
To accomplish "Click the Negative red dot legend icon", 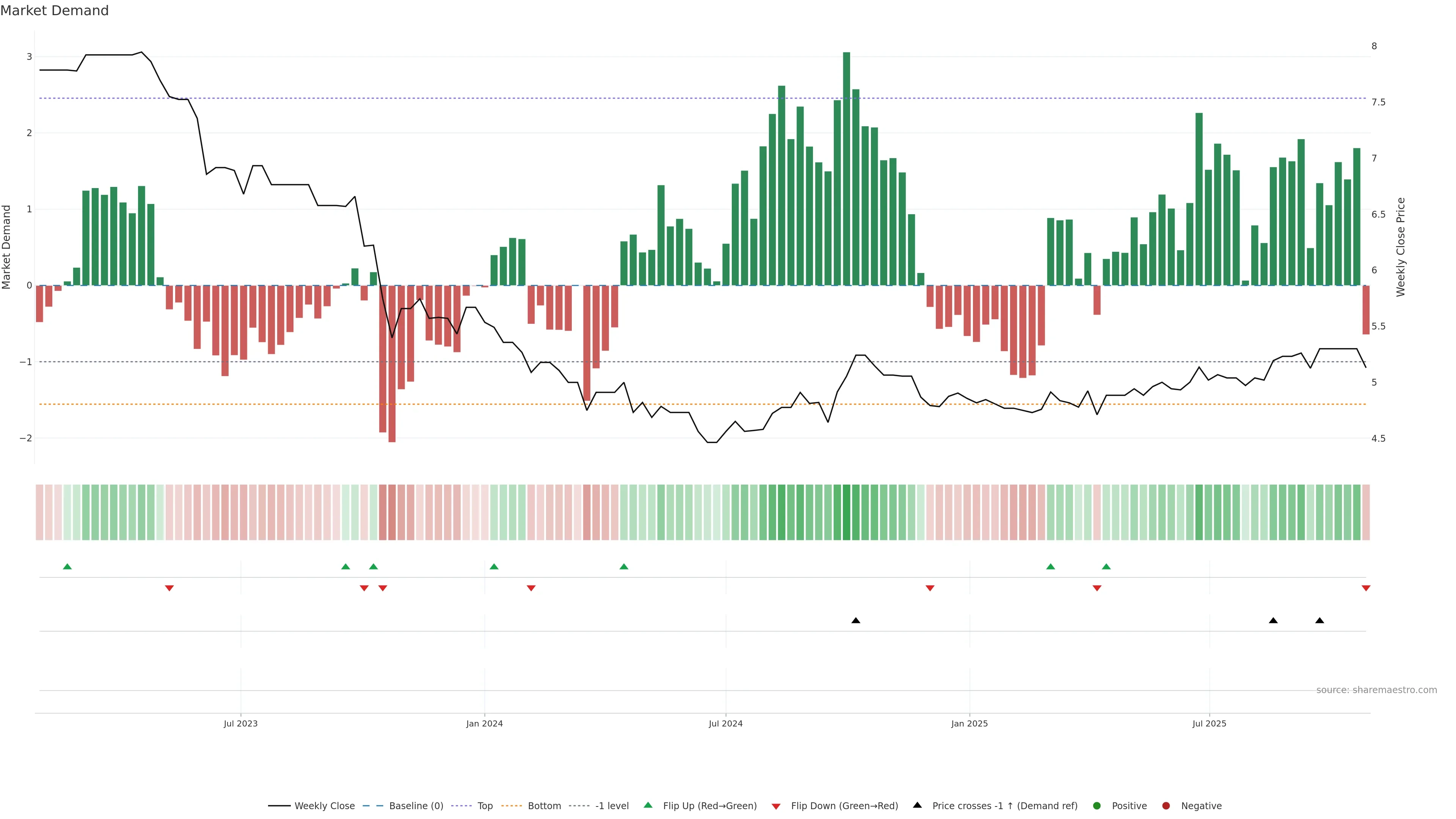I will [x=1166, y=806].
